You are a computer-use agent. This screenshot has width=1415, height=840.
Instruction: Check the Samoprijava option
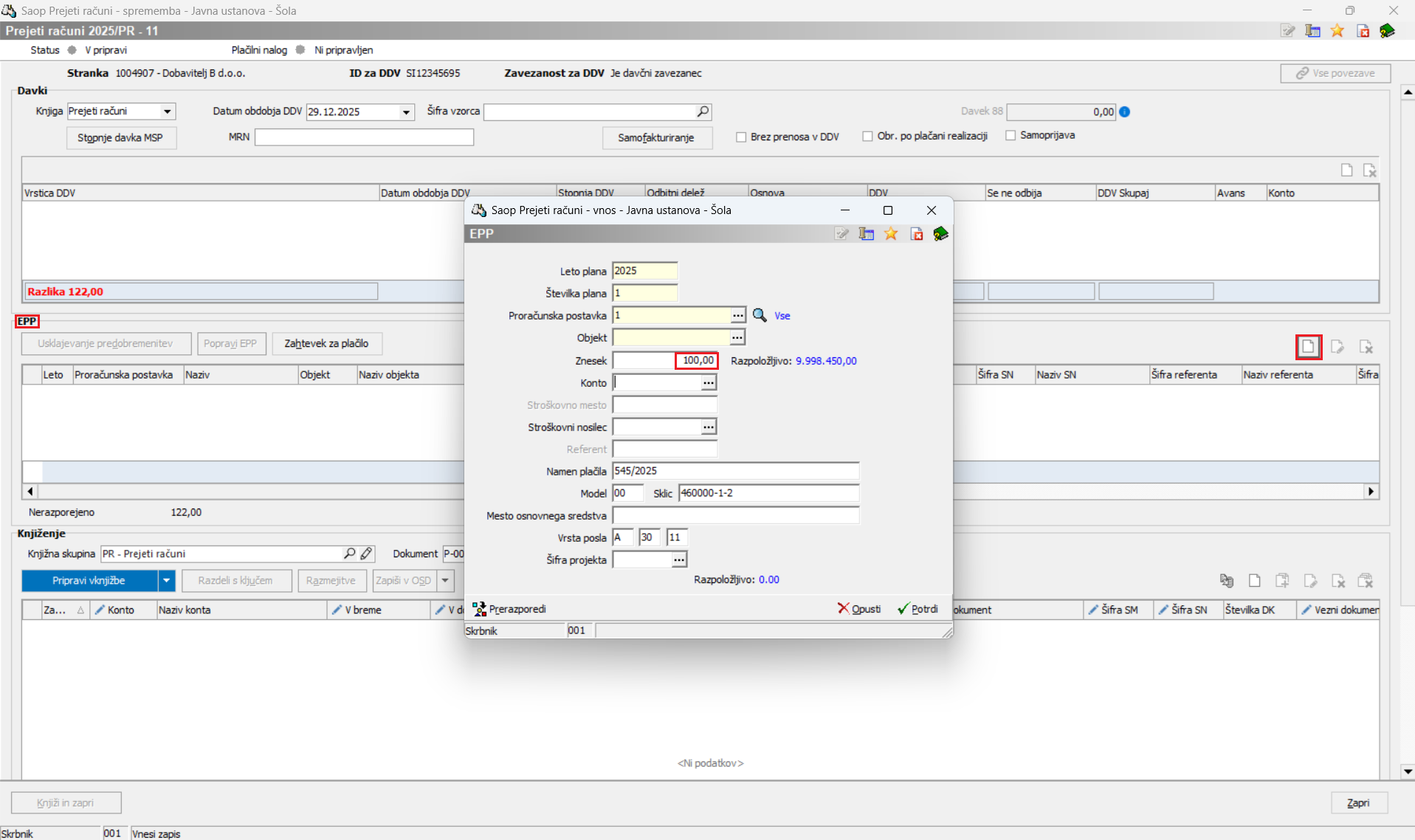coord(1011,136)
